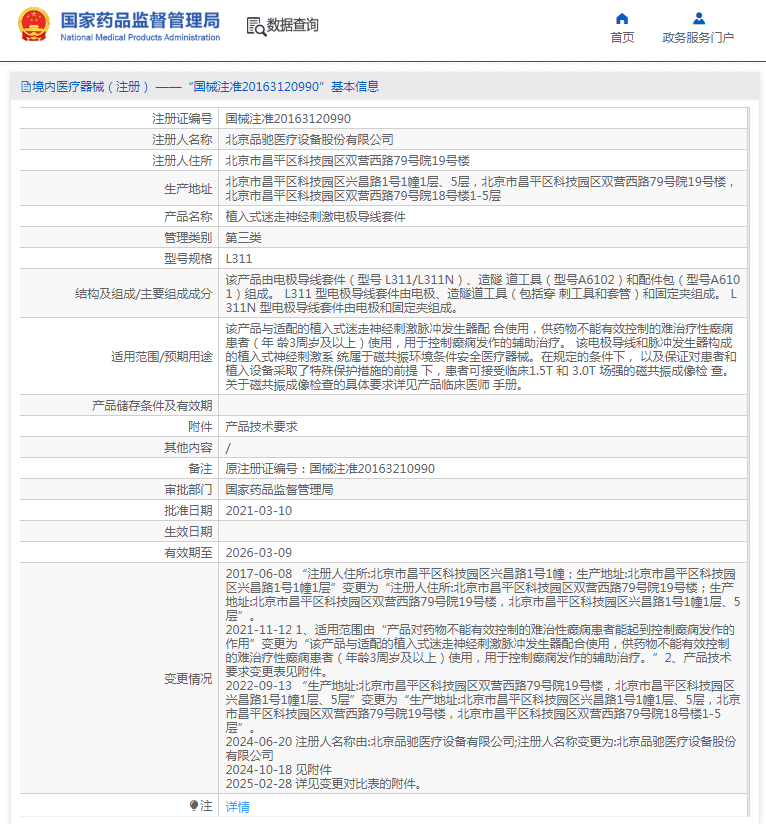The height and width of the screenshot is (824, 766).
Task: Click the 有效期至 row label
Action: click(188, 553)
